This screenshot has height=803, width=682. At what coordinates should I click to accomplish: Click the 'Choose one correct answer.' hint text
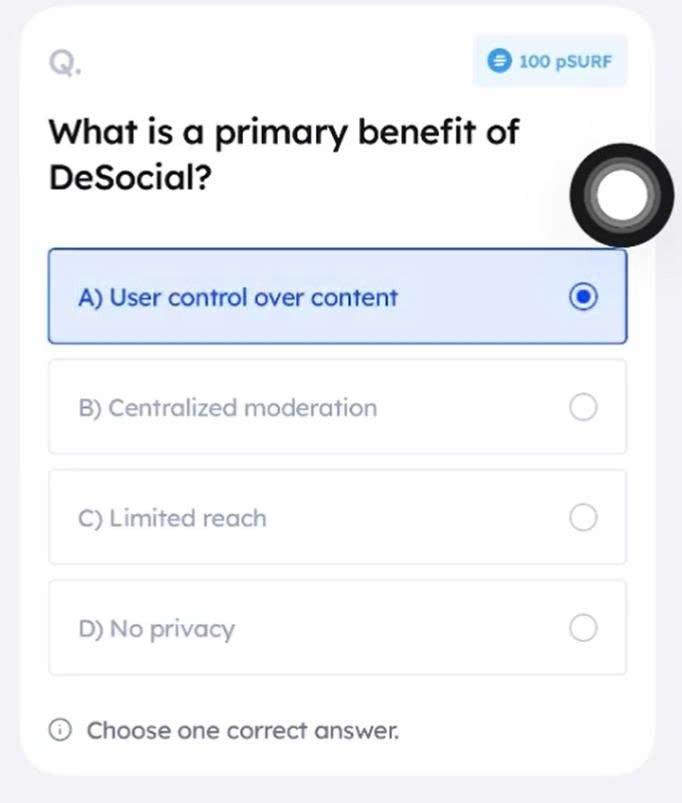click(x=242, y=730)
